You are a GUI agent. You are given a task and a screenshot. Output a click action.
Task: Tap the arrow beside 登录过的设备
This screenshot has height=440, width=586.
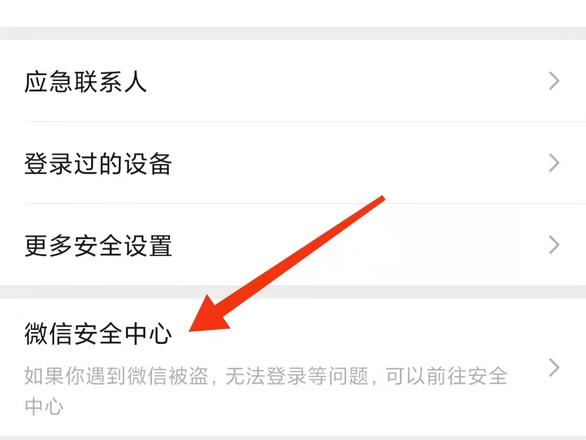pyautogui.click(x=554, y=163)
